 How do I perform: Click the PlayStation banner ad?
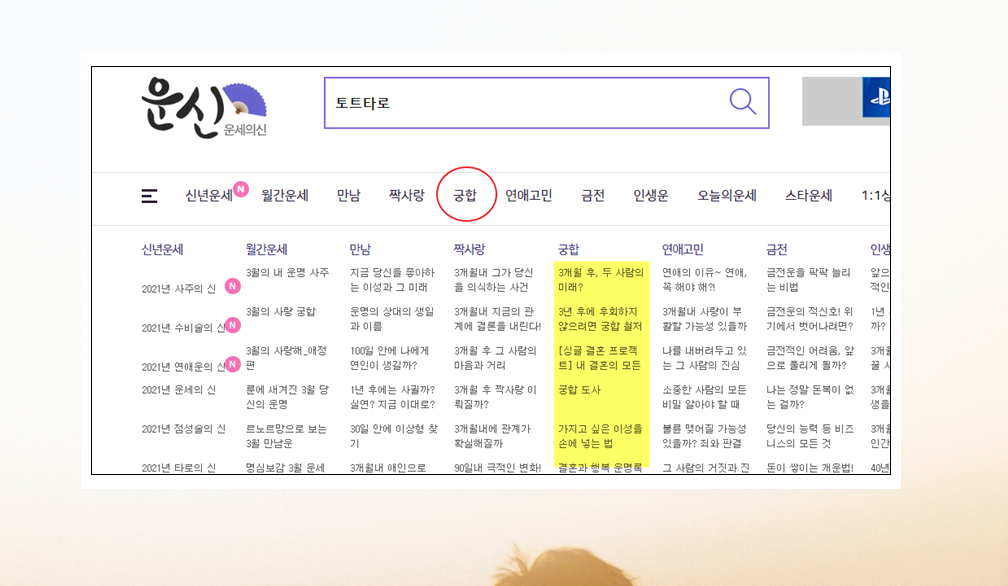coord(845,101)
